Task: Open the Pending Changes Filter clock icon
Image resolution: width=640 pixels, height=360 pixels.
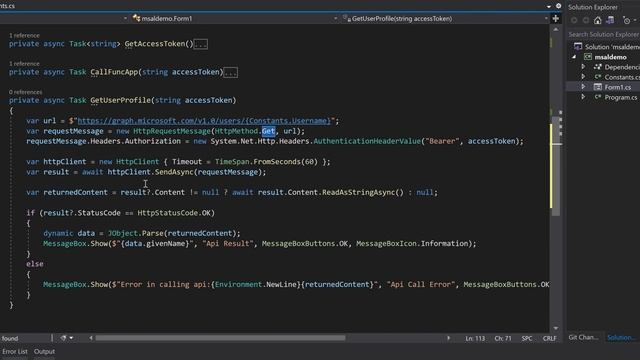Action: [627, 20]
